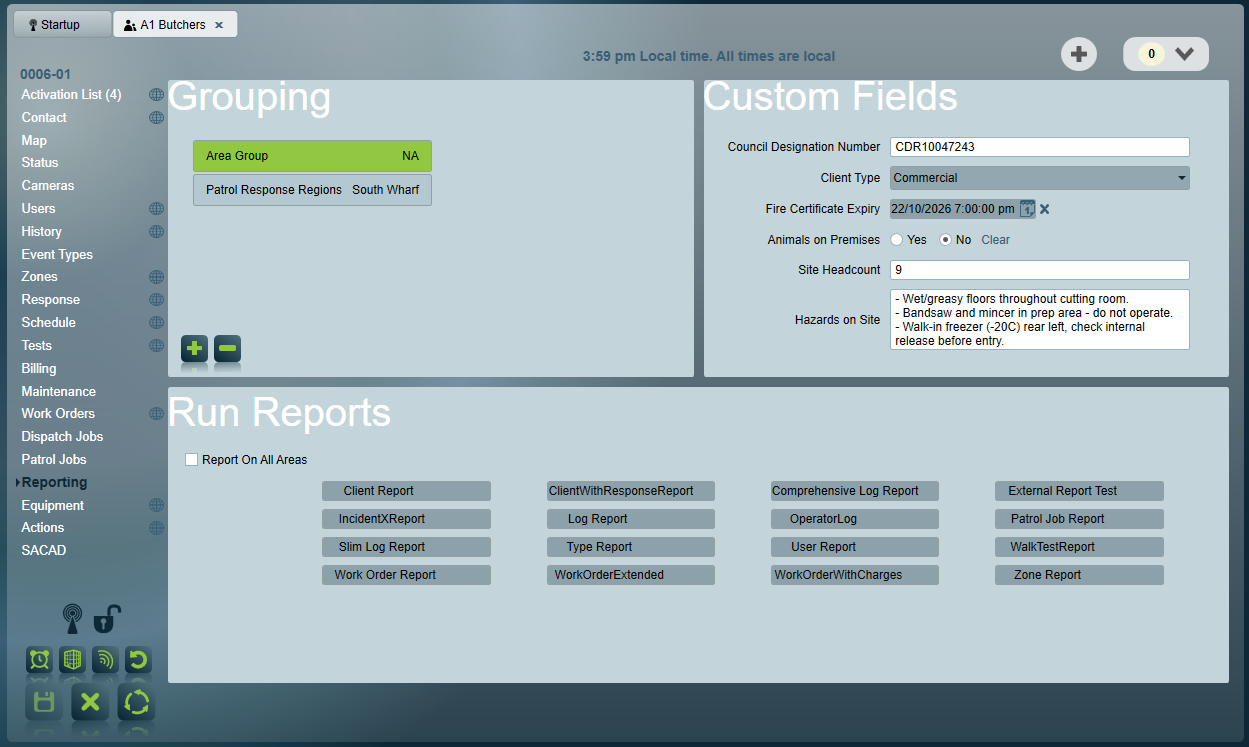Run the Zone Report
Image resolution: width=1249 pixels, height=747 pixels.
click(x=1079, y=575)
